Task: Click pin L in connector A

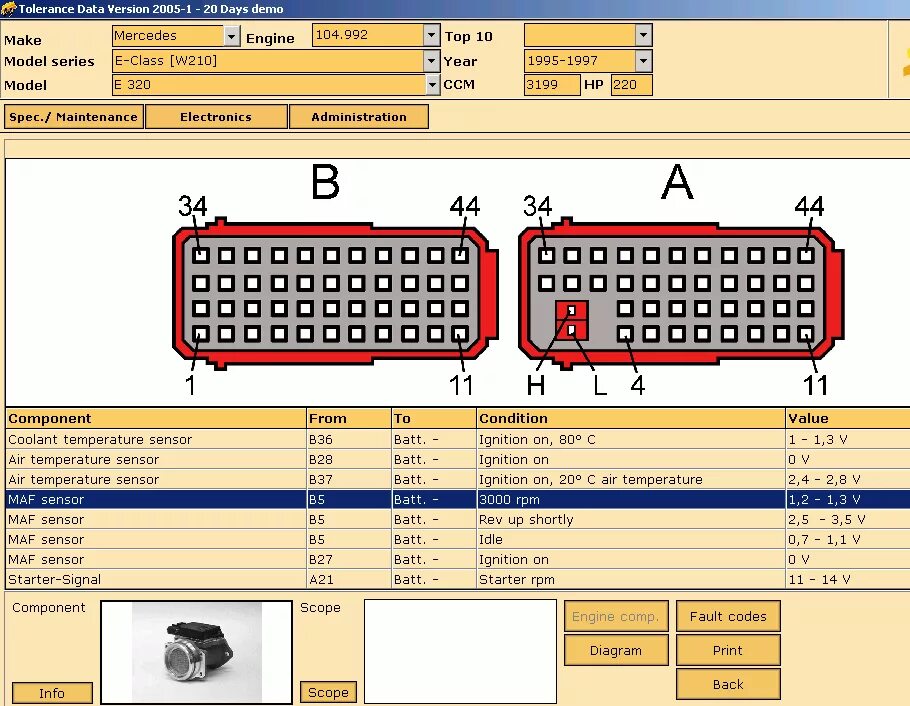Action: point(572,330)
